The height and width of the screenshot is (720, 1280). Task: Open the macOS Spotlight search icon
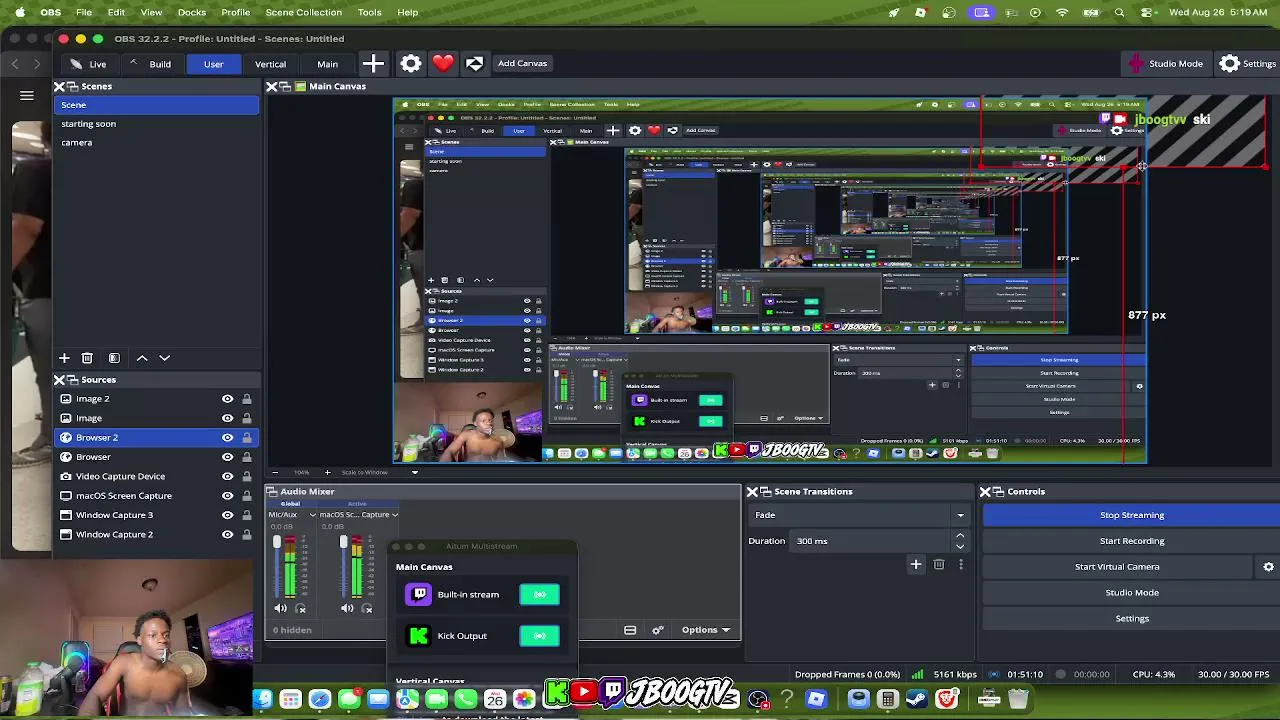pyautogui.click(x=1120, y=12)
